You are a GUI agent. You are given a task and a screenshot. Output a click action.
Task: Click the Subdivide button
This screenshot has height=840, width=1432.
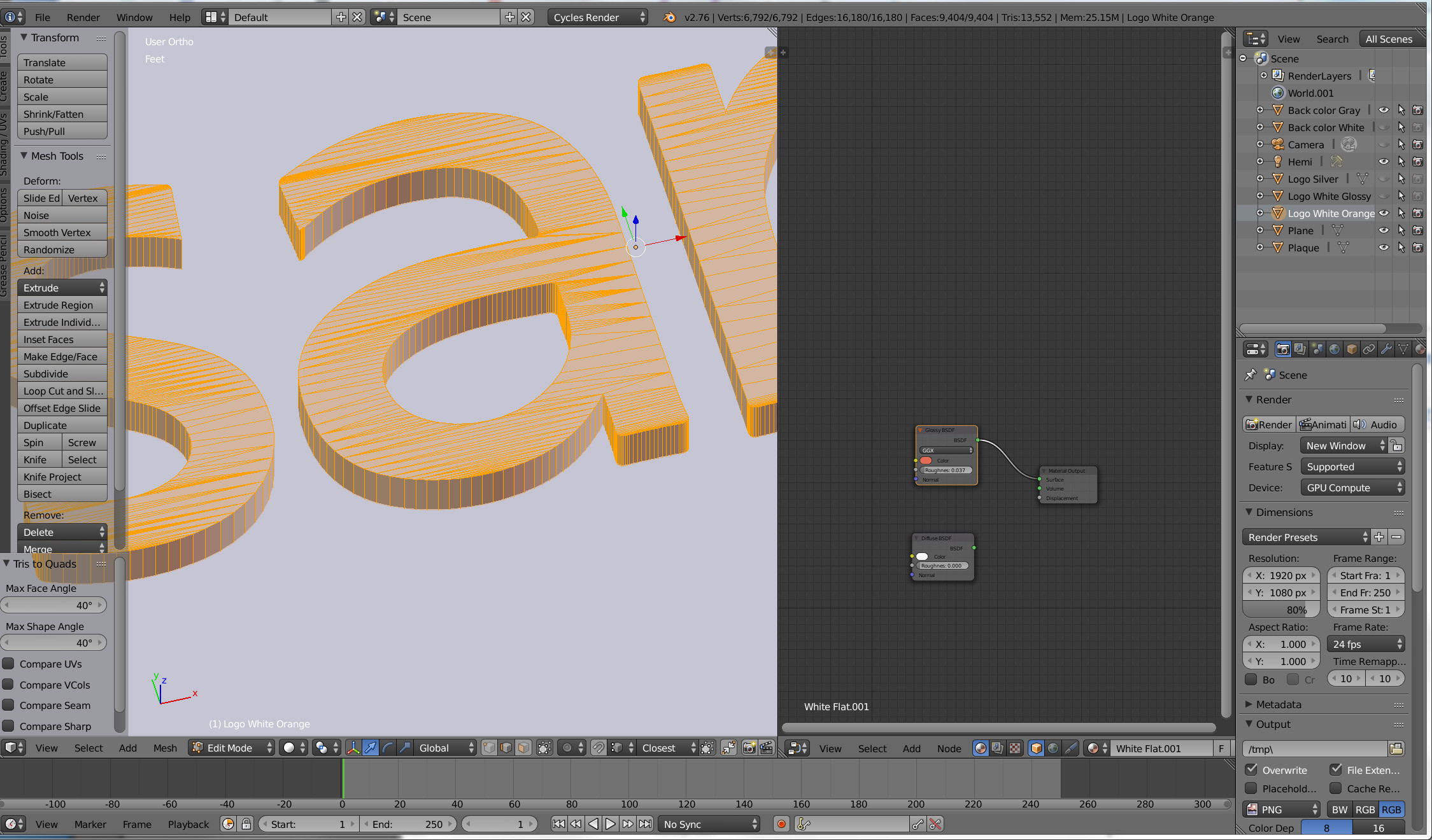pos(62,374)
